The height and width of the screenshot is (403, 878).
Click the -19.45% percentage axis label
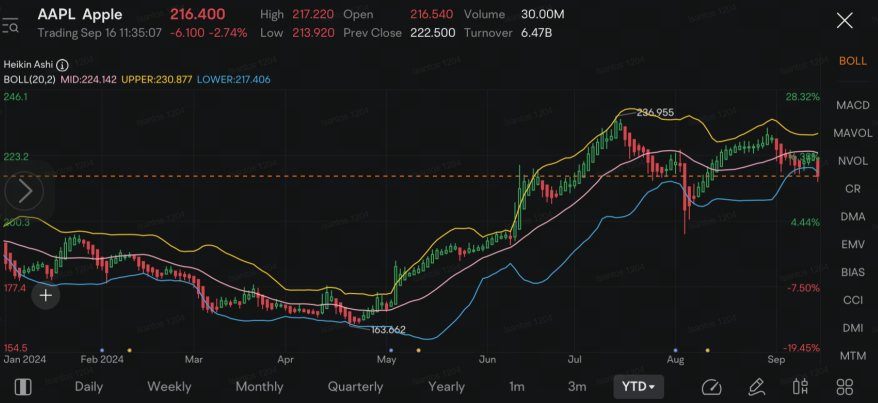click(801, 348)
